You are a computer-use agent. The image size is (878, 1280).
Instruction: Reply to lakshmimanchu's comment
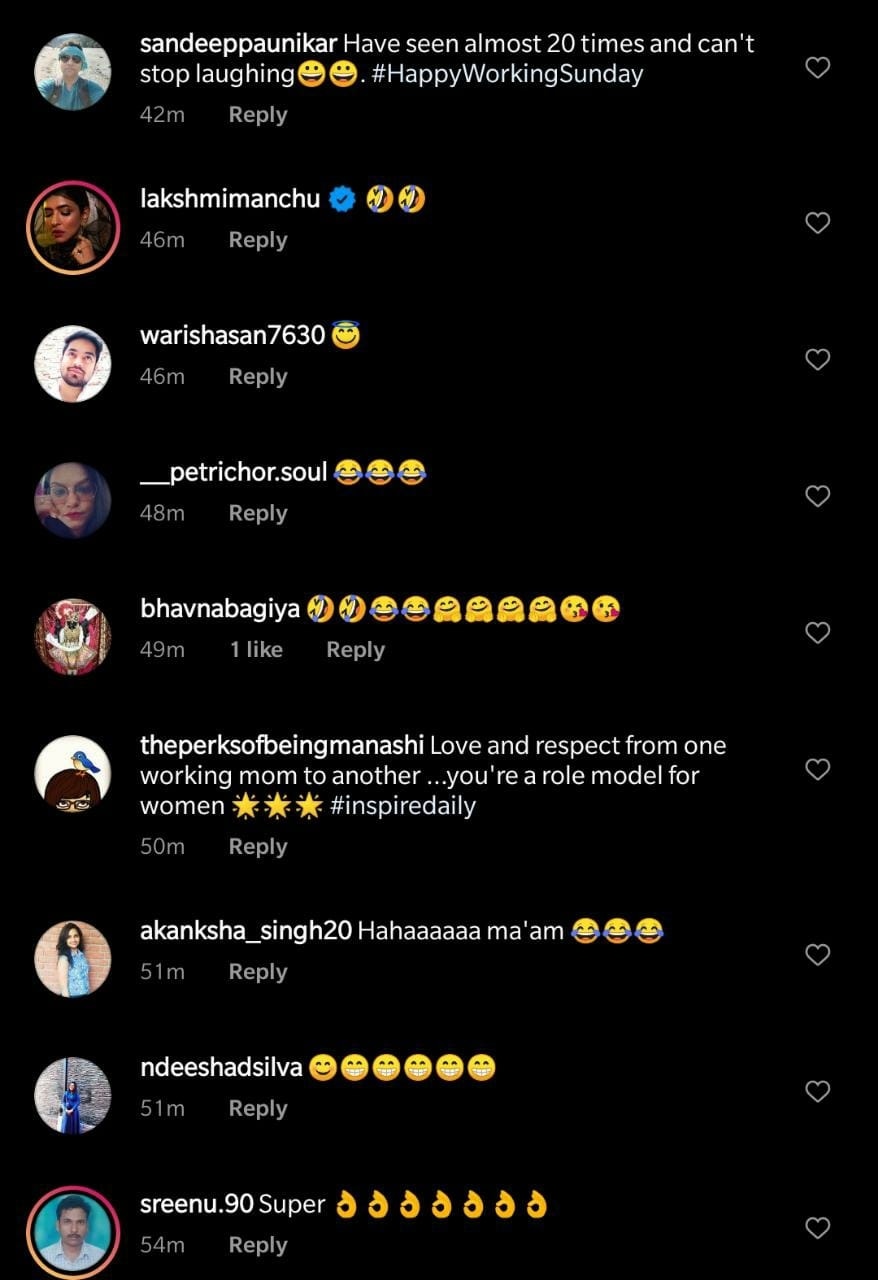coord(257,240)
